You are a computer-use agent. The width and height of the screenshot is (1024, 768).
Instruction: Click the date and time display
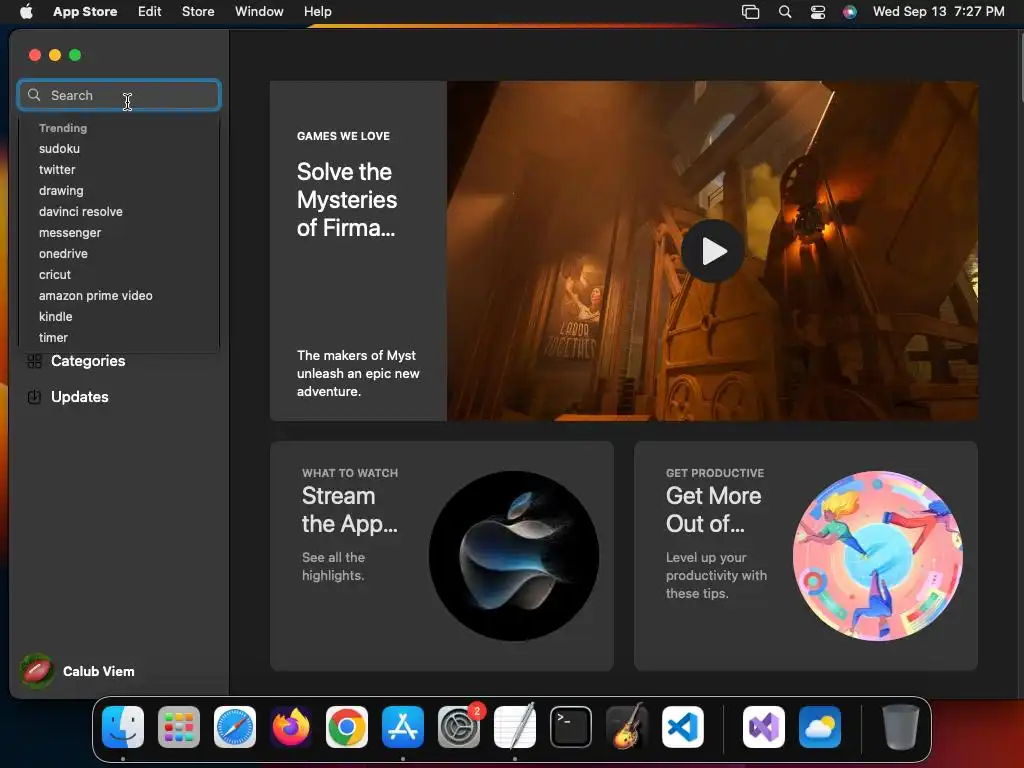[x=938, y=11]
